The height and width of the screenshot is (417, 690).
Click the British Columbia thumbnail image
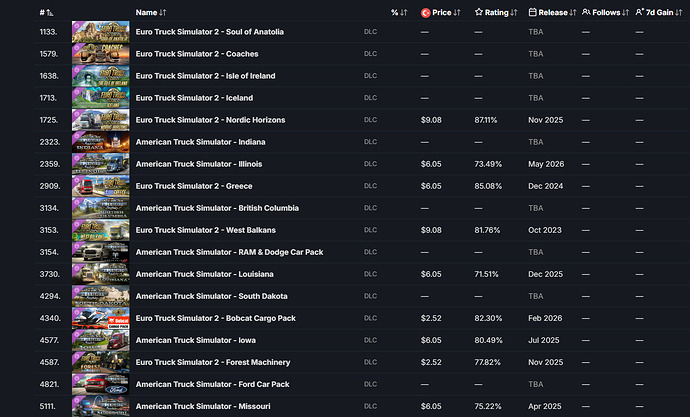101,208
